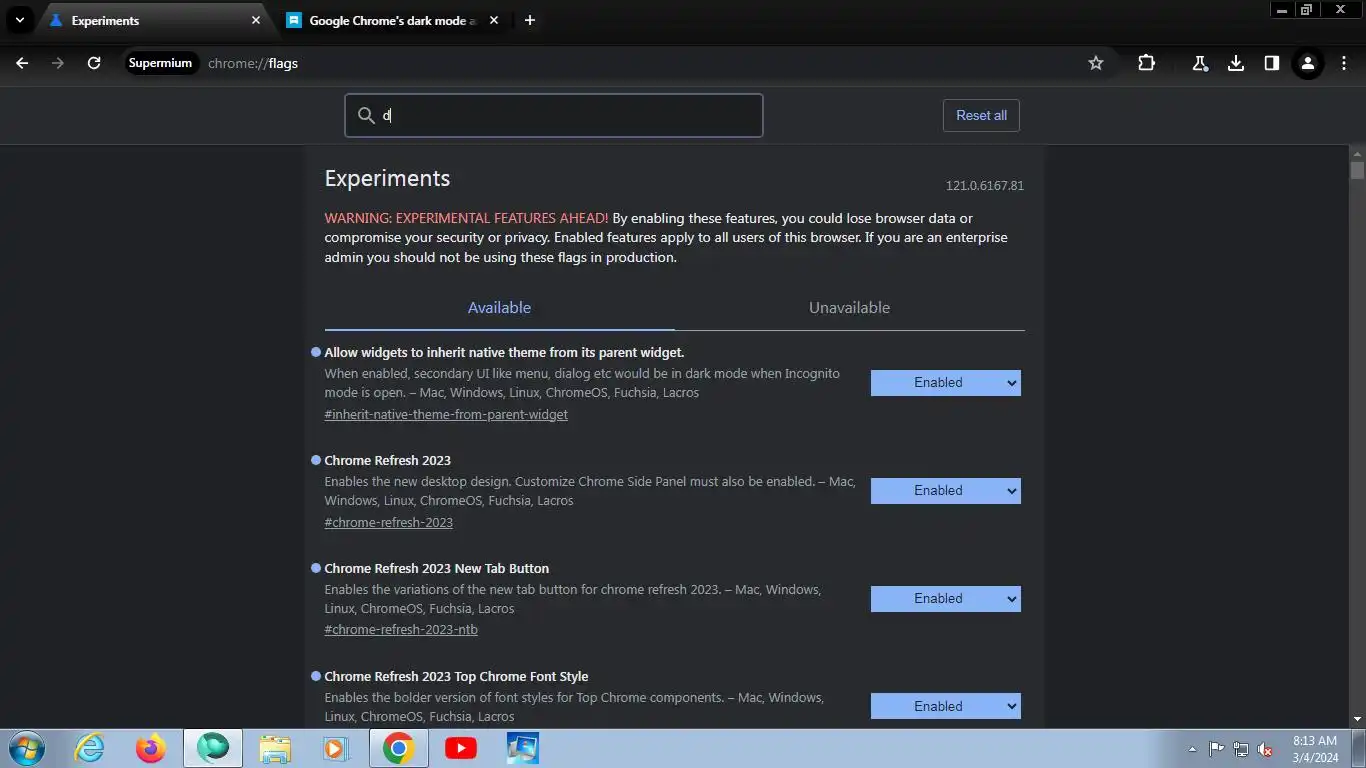
Task: Launch Internet Explorer from taskbar
Action: (89, 748)
